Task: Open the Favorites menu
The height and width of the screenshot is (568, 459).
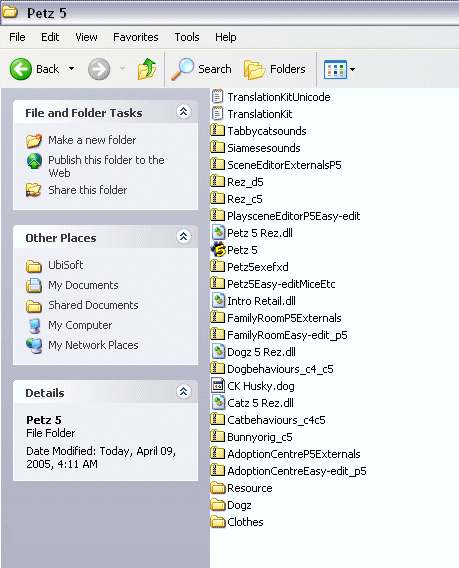Action: point(135,37)
